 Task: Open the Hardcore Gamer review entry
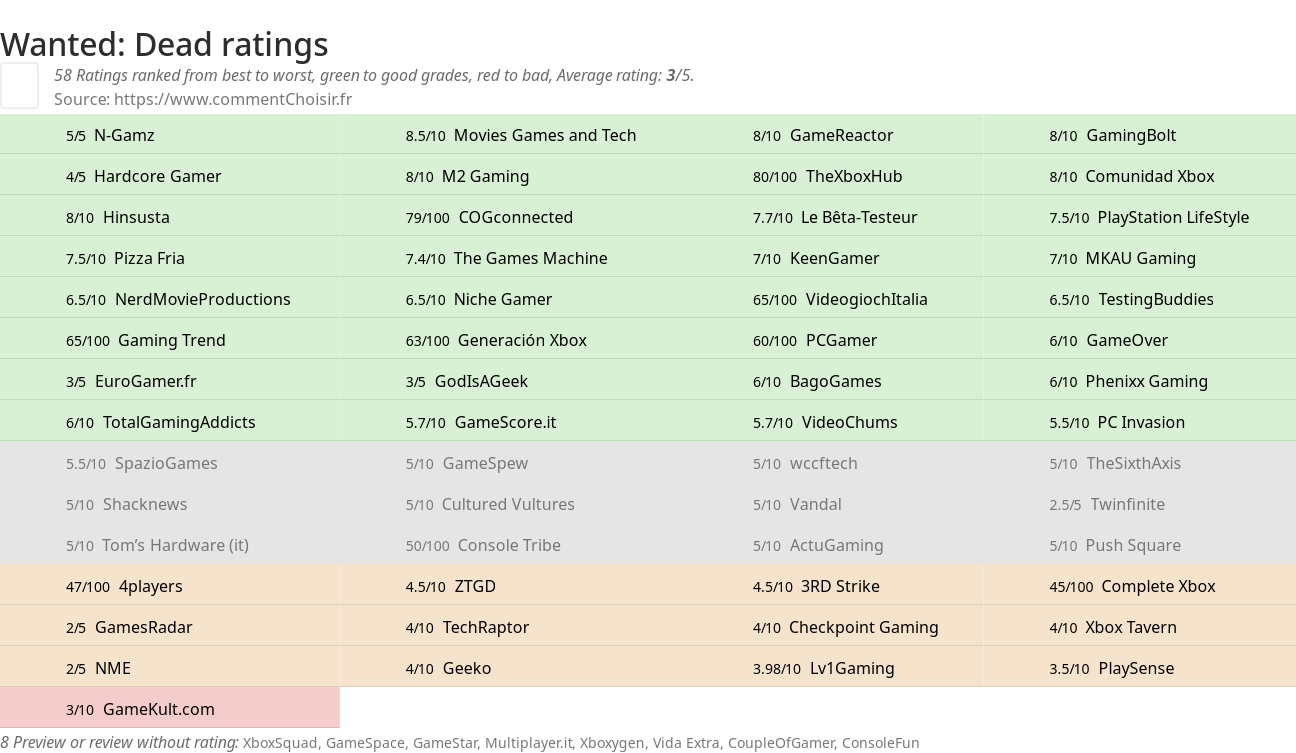coord(170,176)
